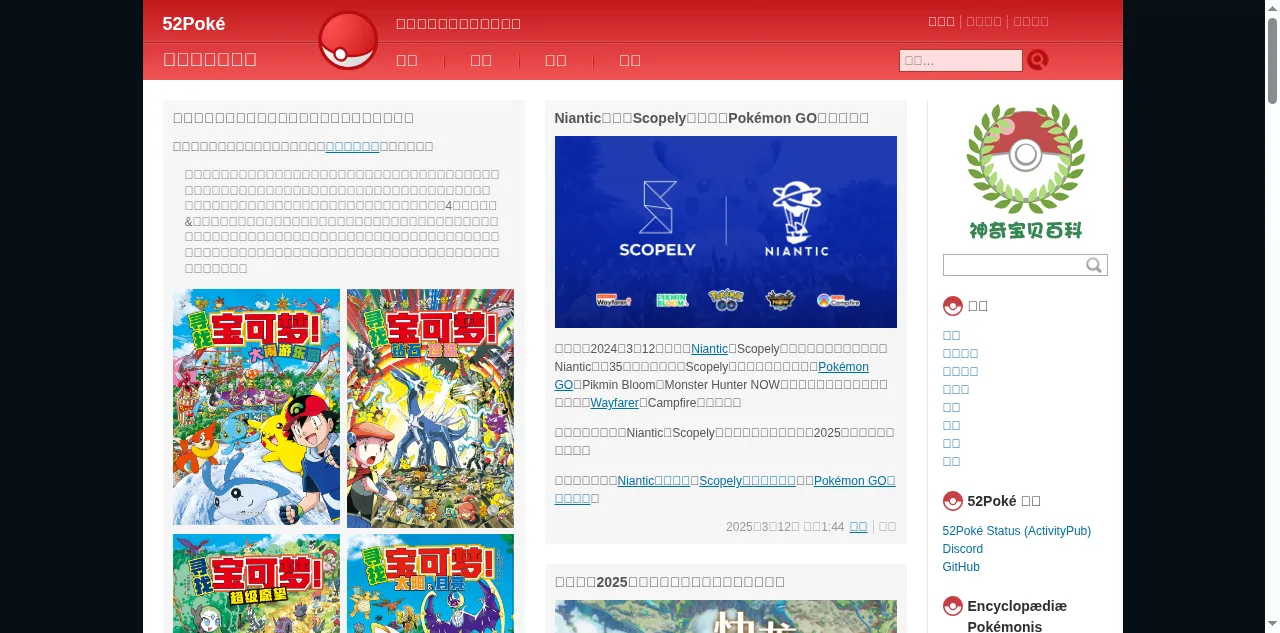The image size is (1280, 633).
Task: Follow the Wayfarer link in the article
Action: coord(614,403)
